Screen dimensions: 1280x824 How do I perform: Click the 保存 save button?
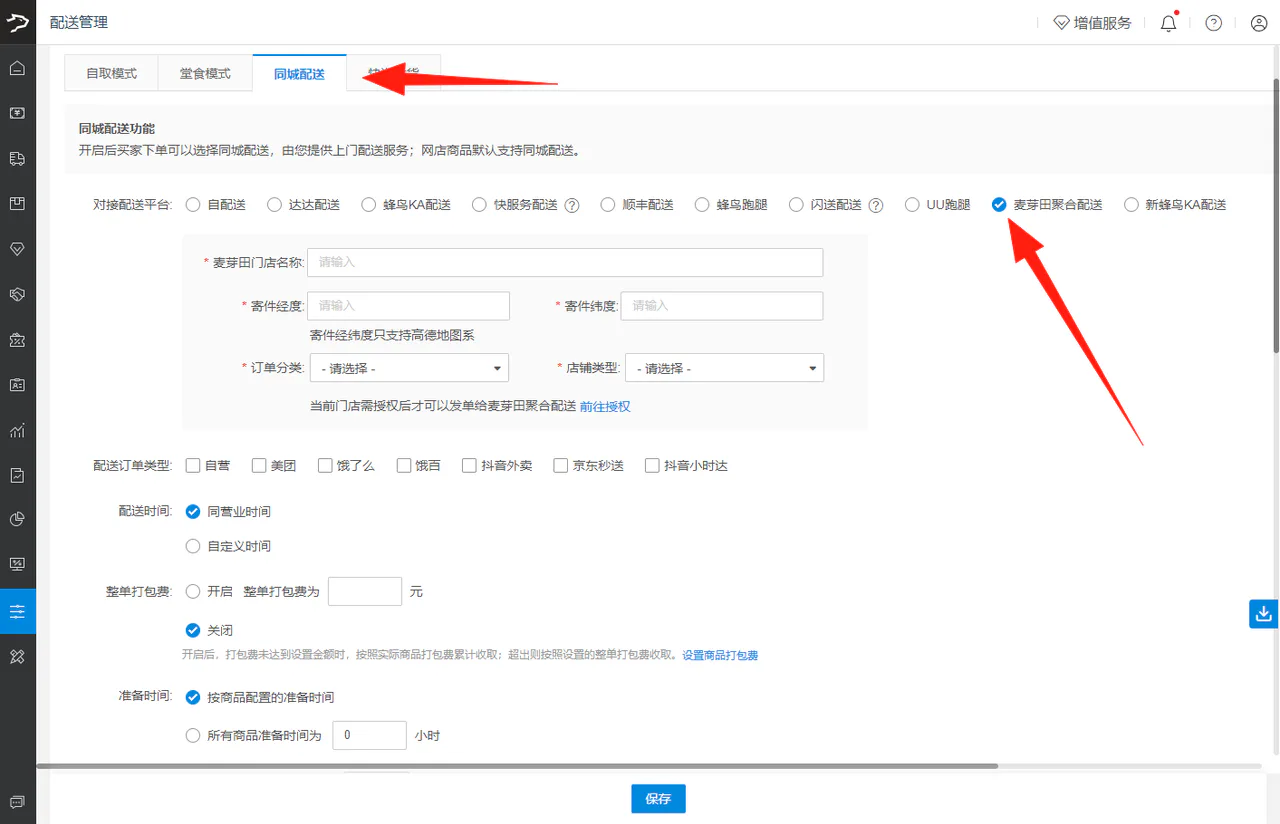click(x=658, y=799)
